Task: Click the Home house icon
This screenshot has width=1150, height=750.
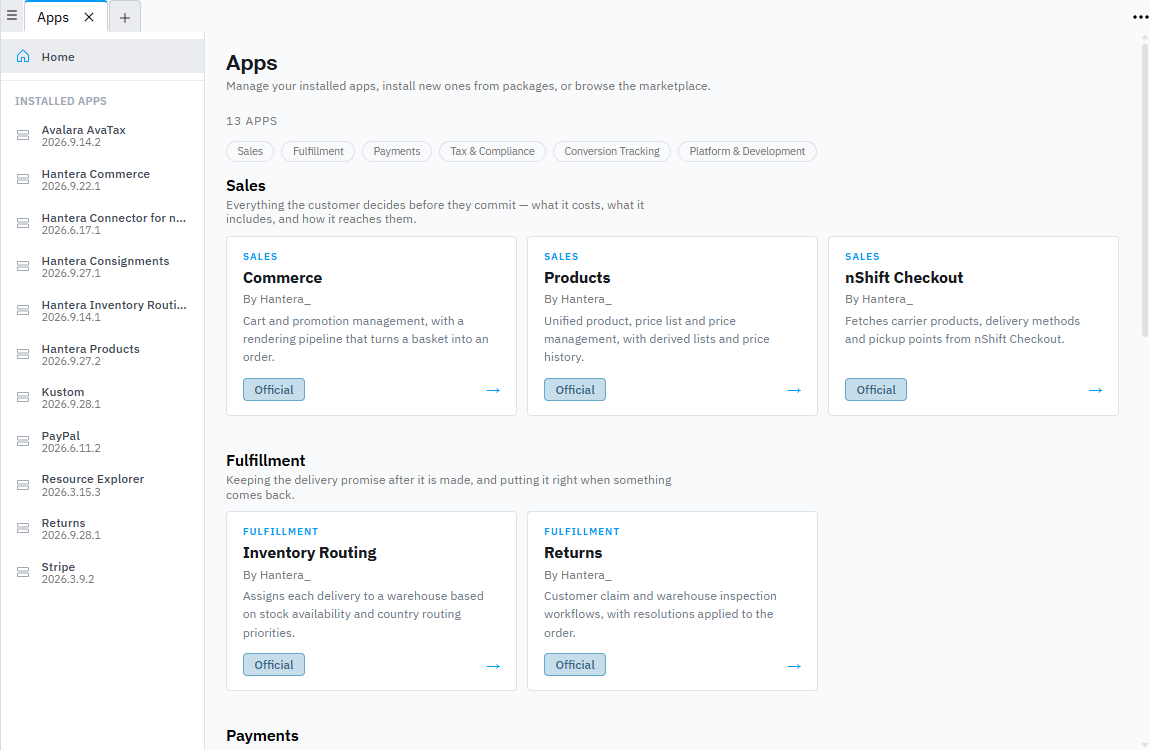Action: [23, 56]
